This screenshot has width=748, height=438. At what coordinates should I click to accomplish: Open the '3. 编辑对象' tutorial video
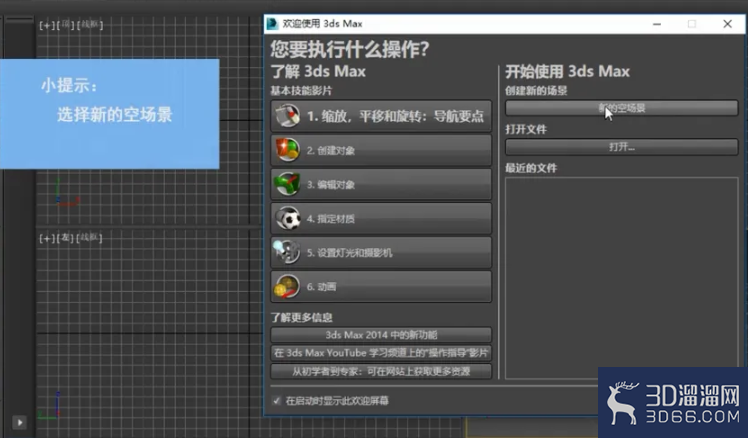(381, 184)
